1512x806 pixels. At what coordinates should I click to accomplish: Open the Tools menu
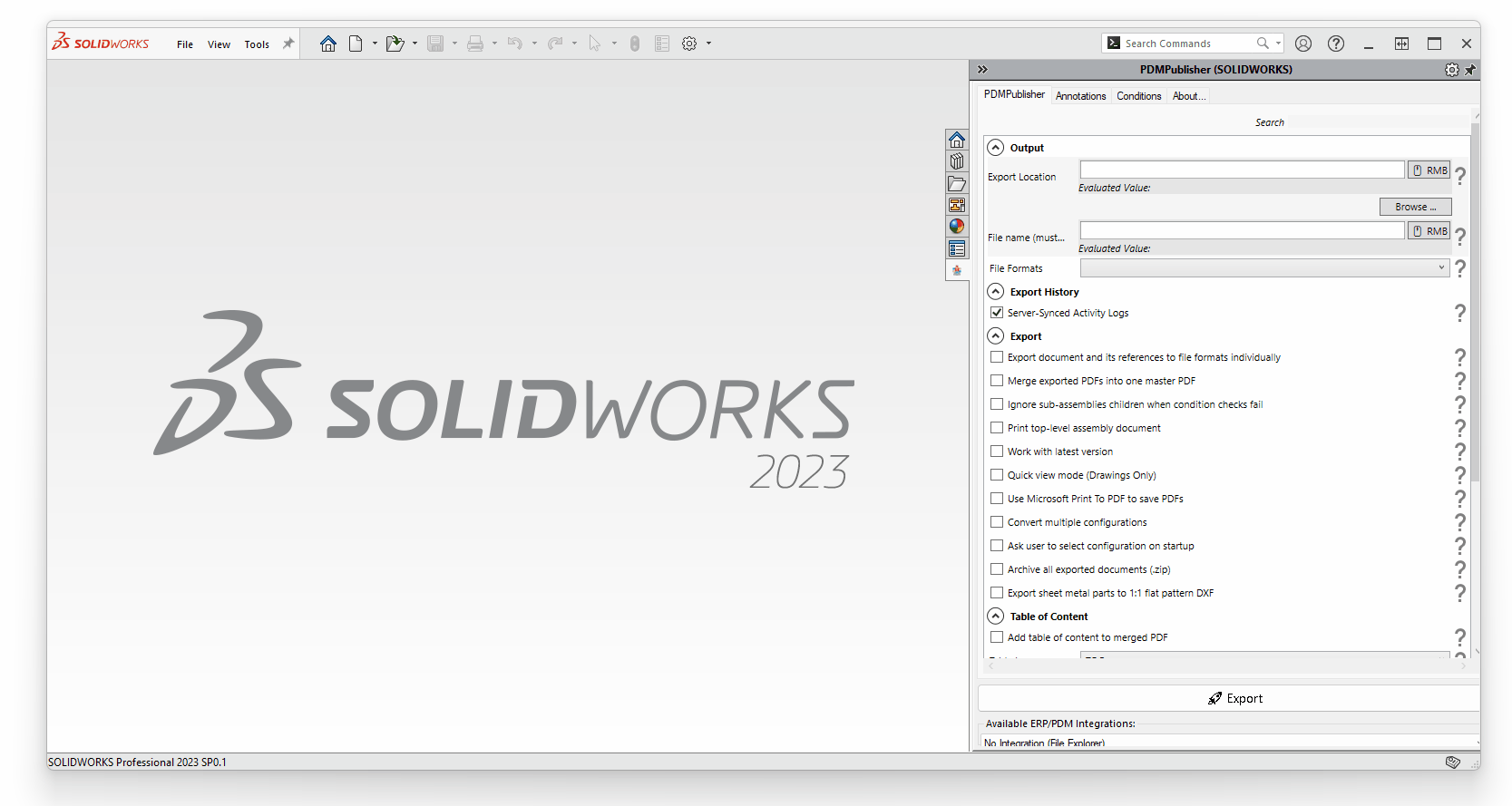(257, 44)
